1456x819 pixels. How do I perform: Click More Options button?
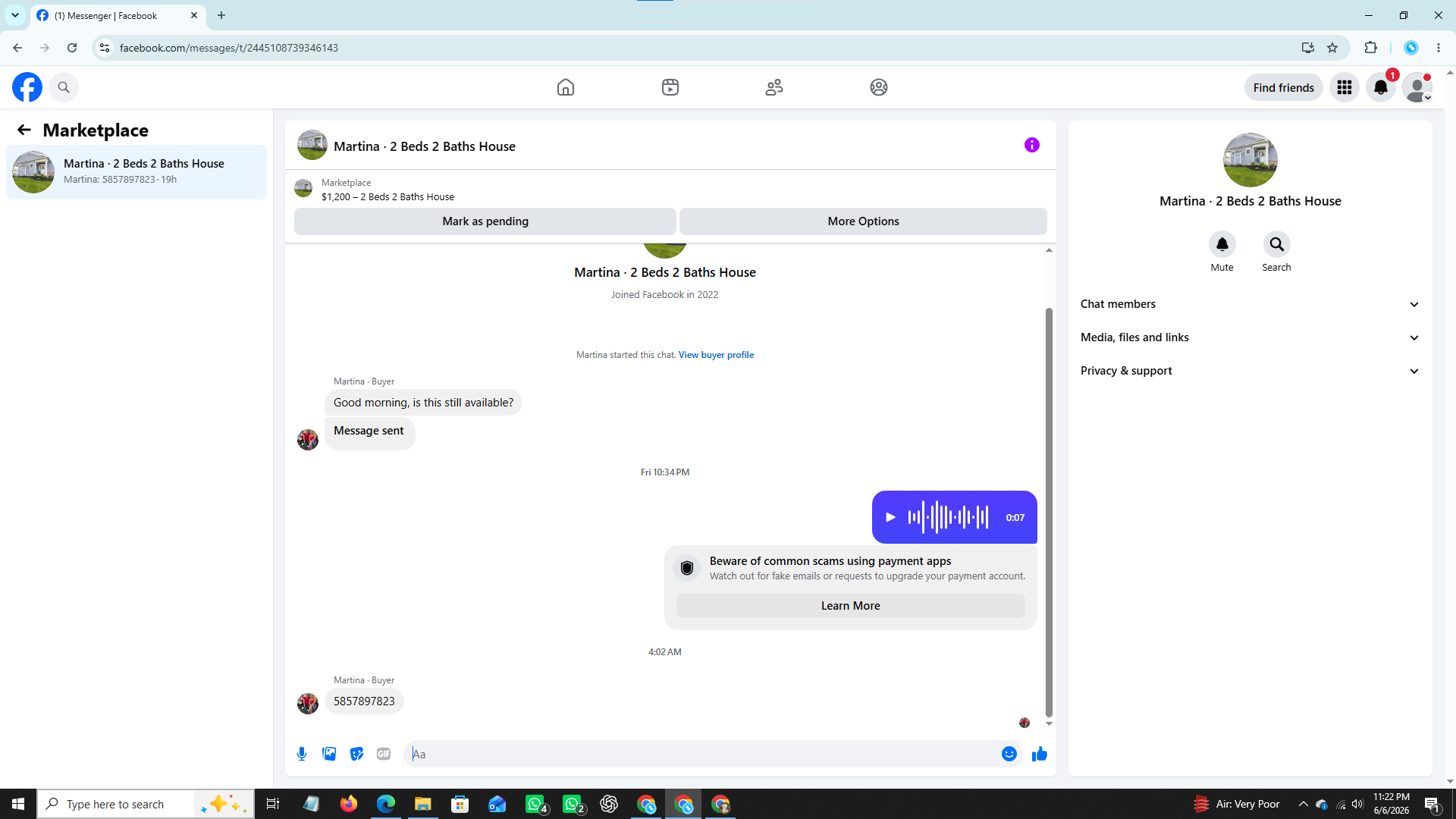[x=863, y=221]
